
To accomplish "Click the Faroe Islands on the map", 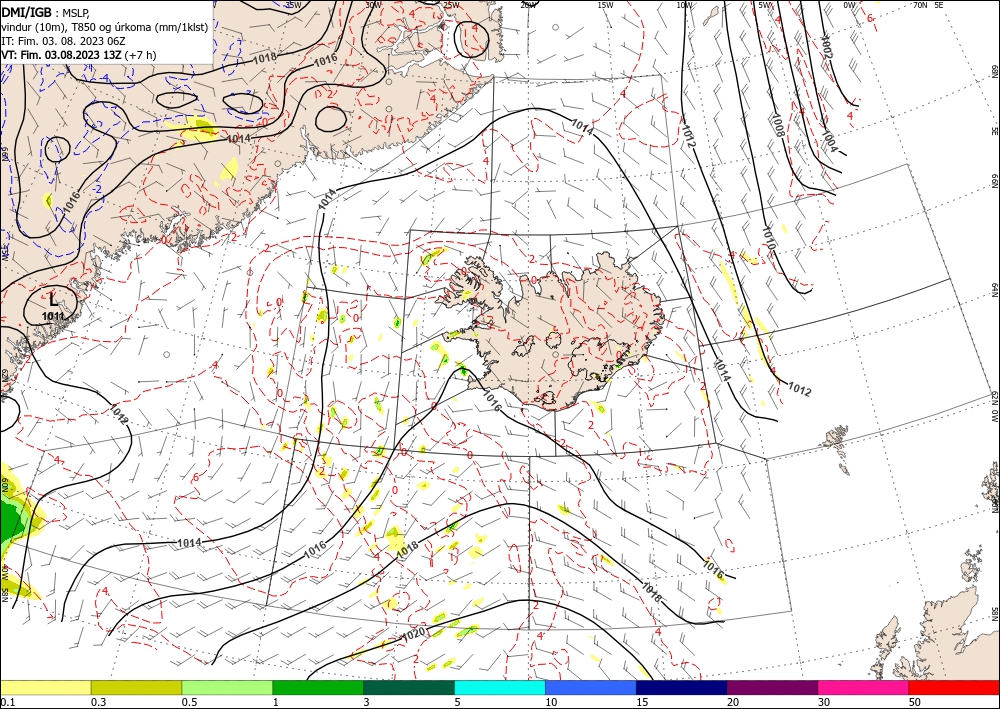I will (838, 448).
